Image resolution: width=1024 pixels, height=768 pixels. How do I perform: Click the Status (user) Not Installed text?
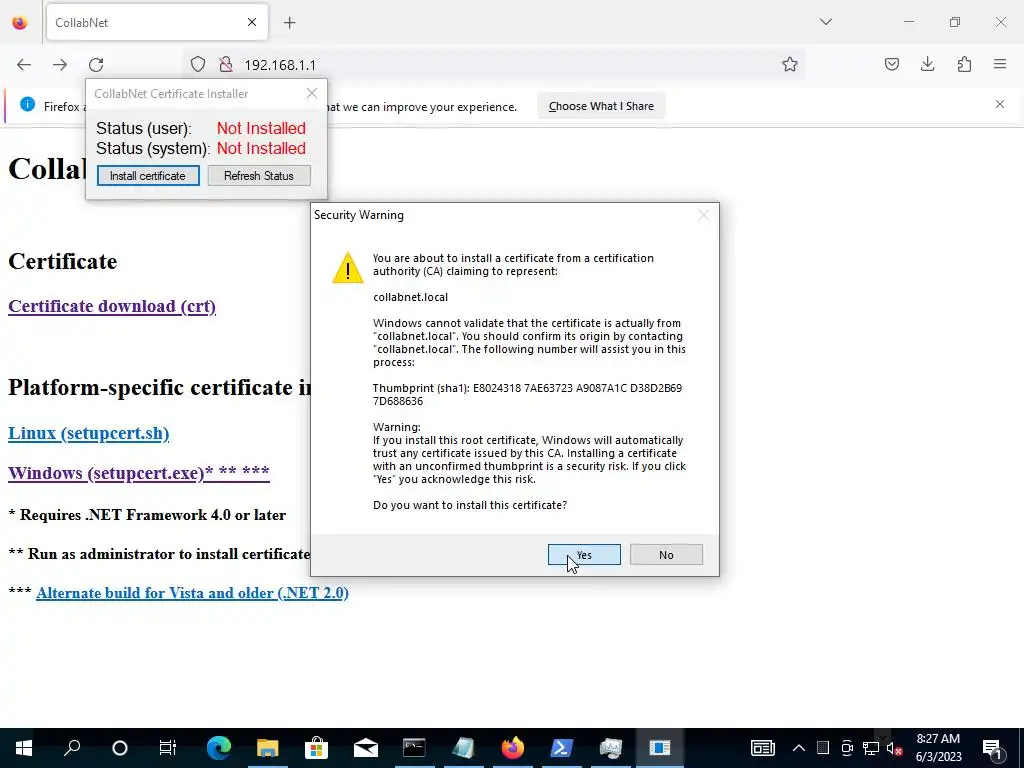pyautogui.click(x=261, y=128)
